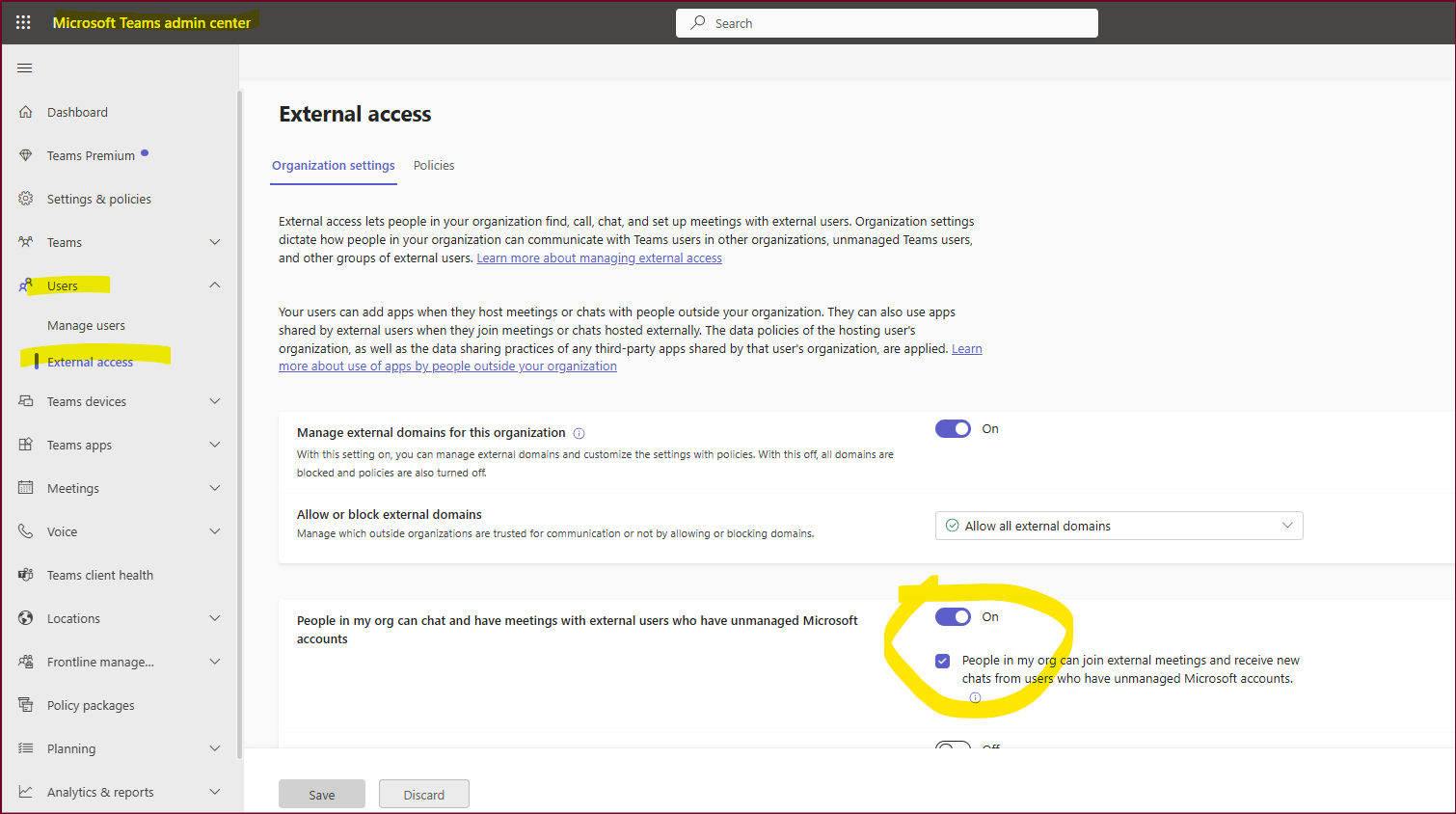Screen dimensions: 1456x814
Task: Click the External access page heading
Action: coord(355,114)
